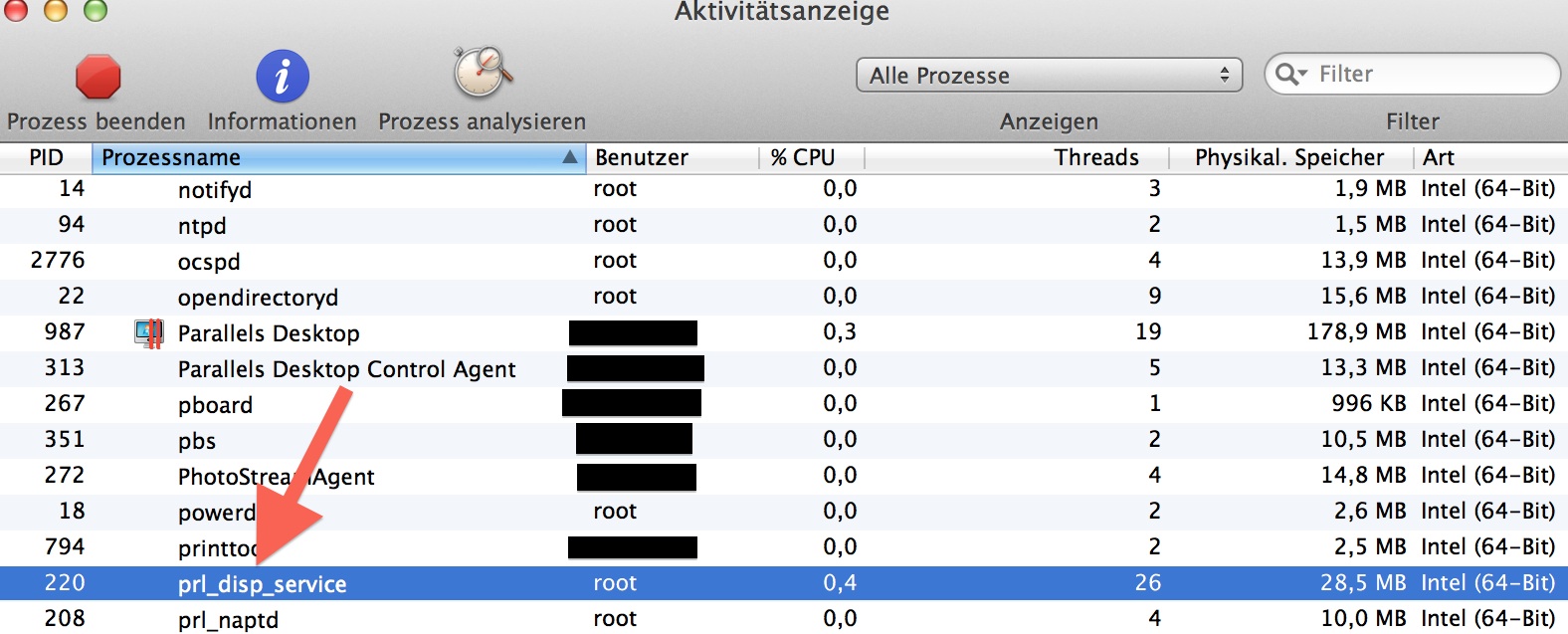Select the ntpd process row
The height and width of the screenshot is (634, 1568).
click(x=784, y=225)
